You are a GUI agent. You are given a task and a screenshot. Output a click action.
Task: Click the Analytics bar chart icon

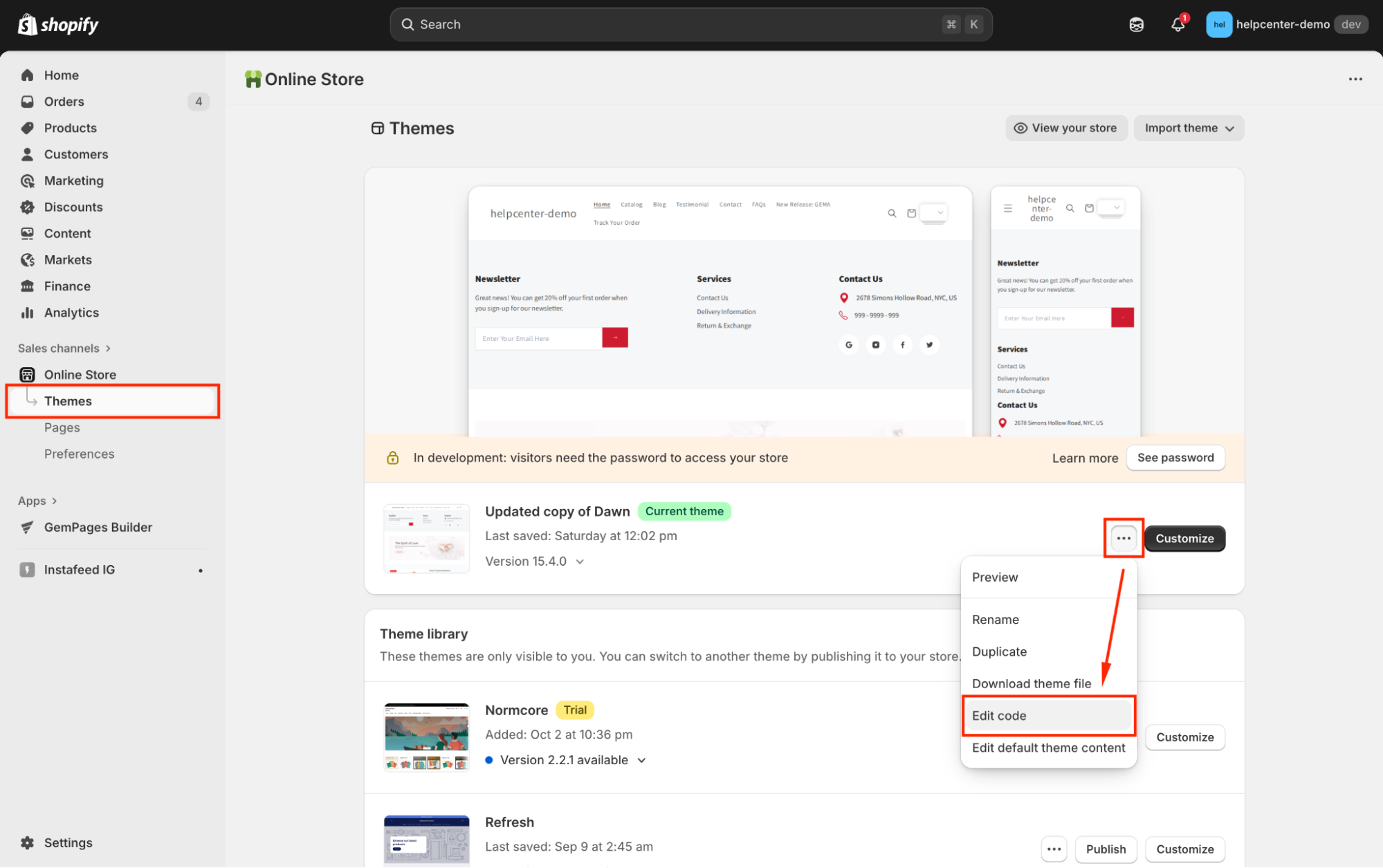(x=28, y=313)
